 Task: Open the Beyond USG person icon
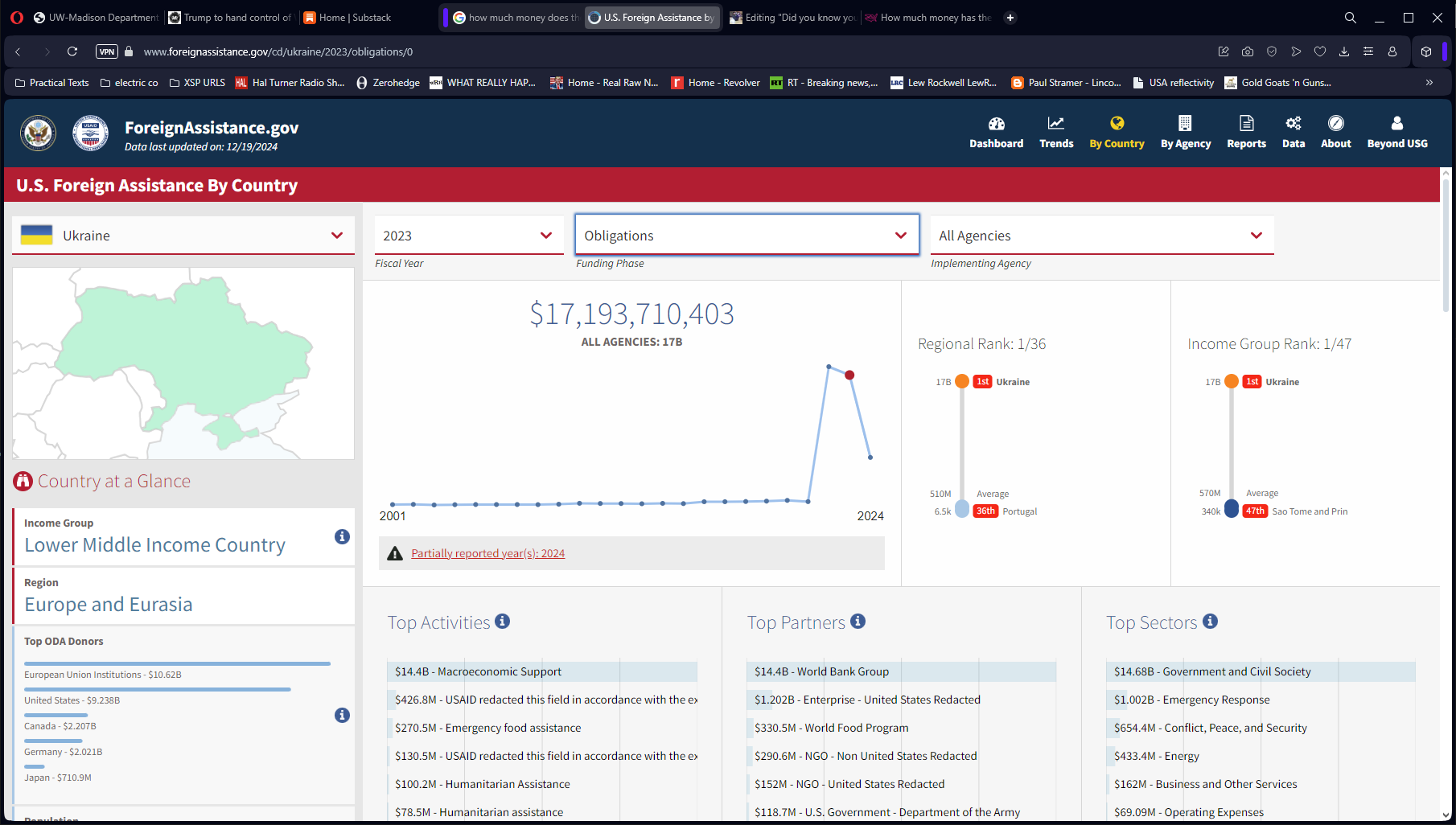click(1396, 123)
